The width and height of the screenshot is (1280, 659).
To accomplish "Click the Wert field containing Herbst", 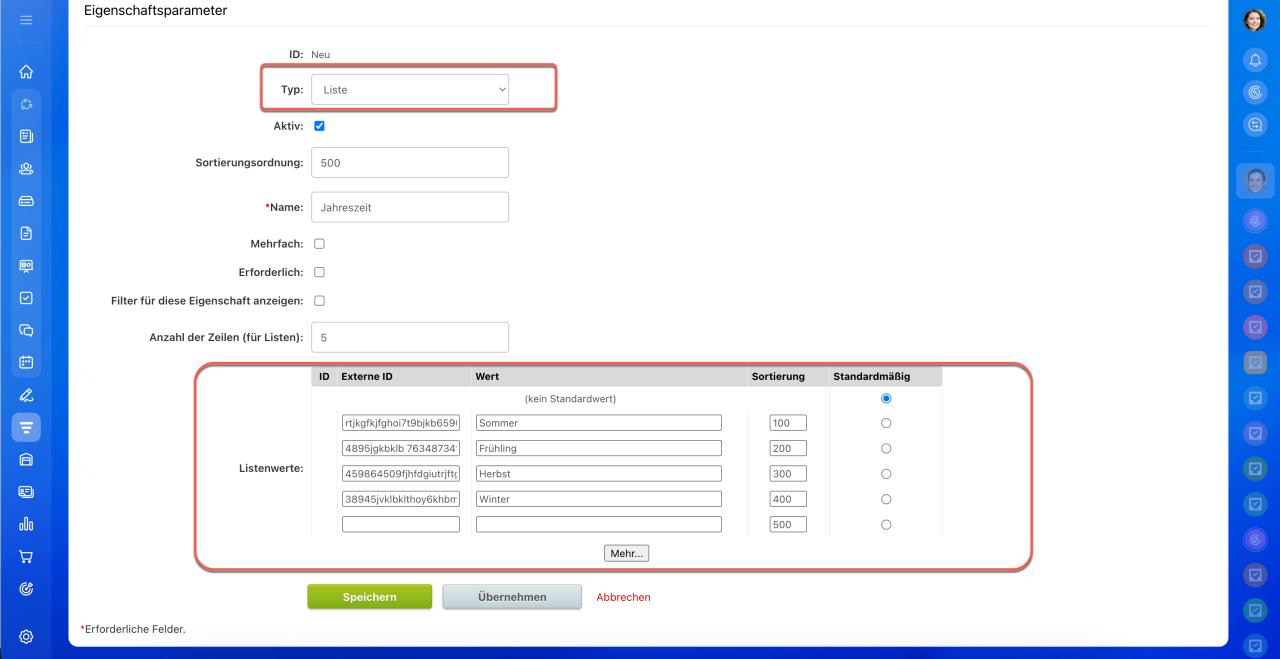I will 599,474.
